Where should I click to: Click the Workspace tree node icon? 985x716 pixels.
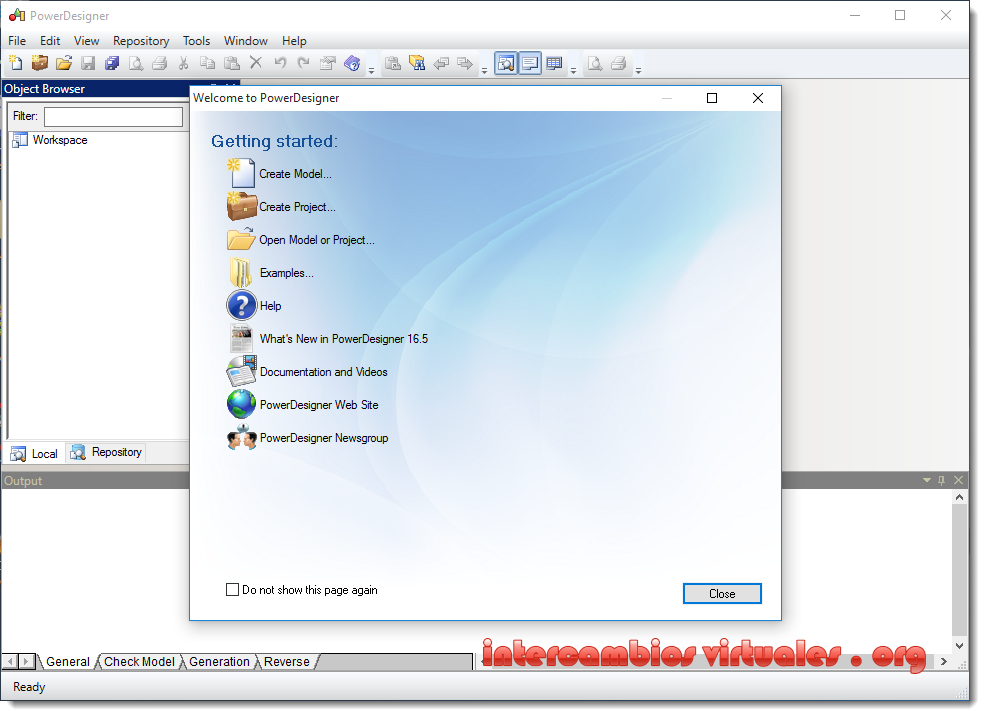20,140
